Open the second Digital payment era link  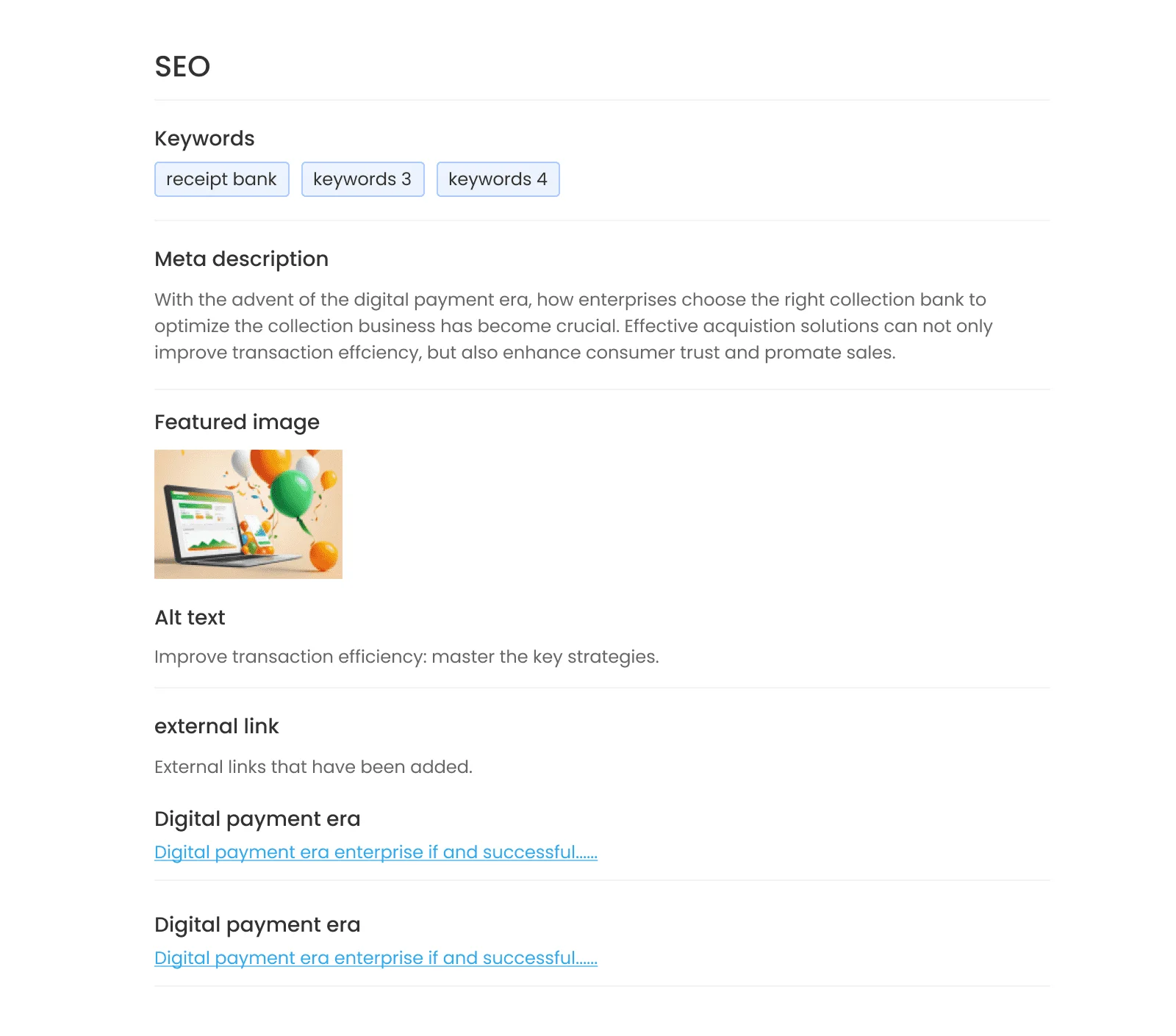coord(376,958)
